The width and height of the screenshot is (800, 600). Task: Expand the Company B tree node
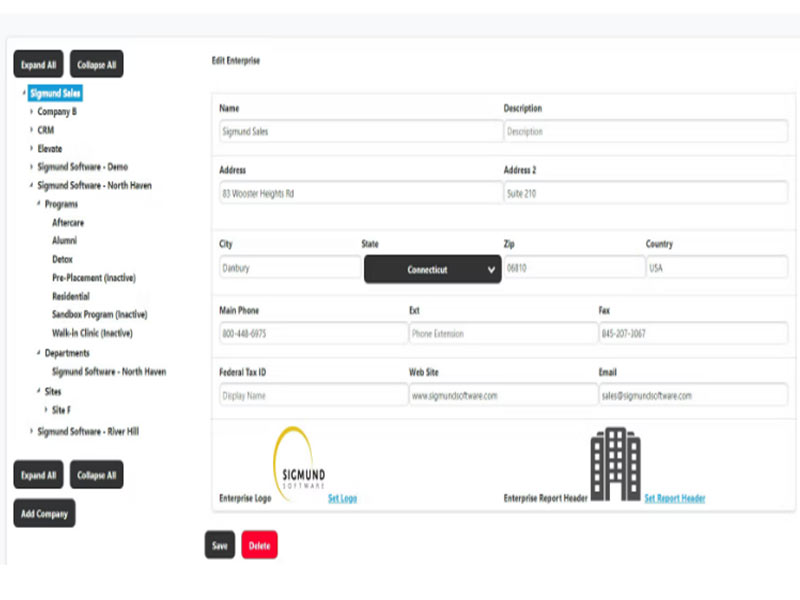click(x=31, y=111)
